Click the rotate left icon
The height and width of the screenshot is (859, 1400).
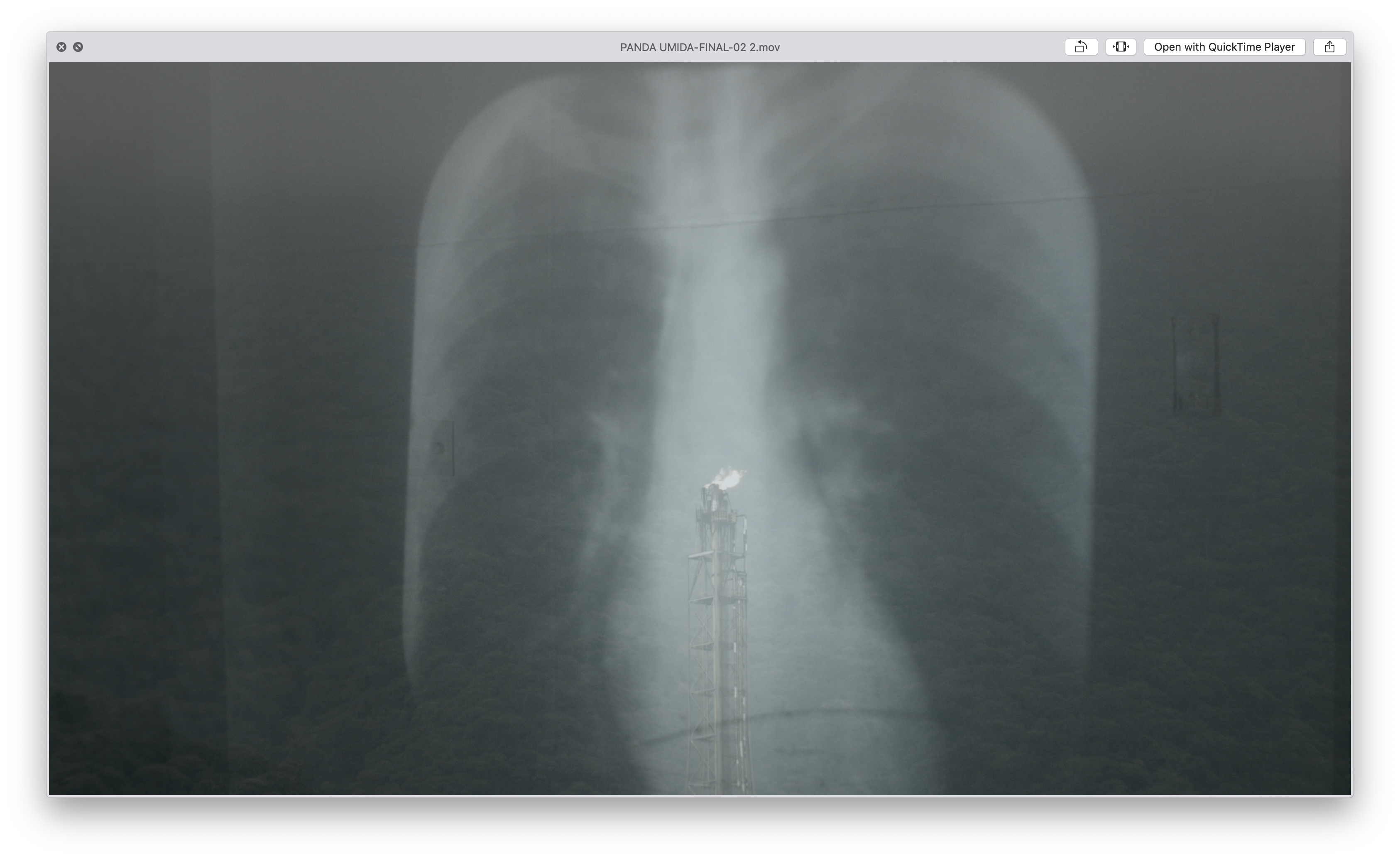point(1081,47)
